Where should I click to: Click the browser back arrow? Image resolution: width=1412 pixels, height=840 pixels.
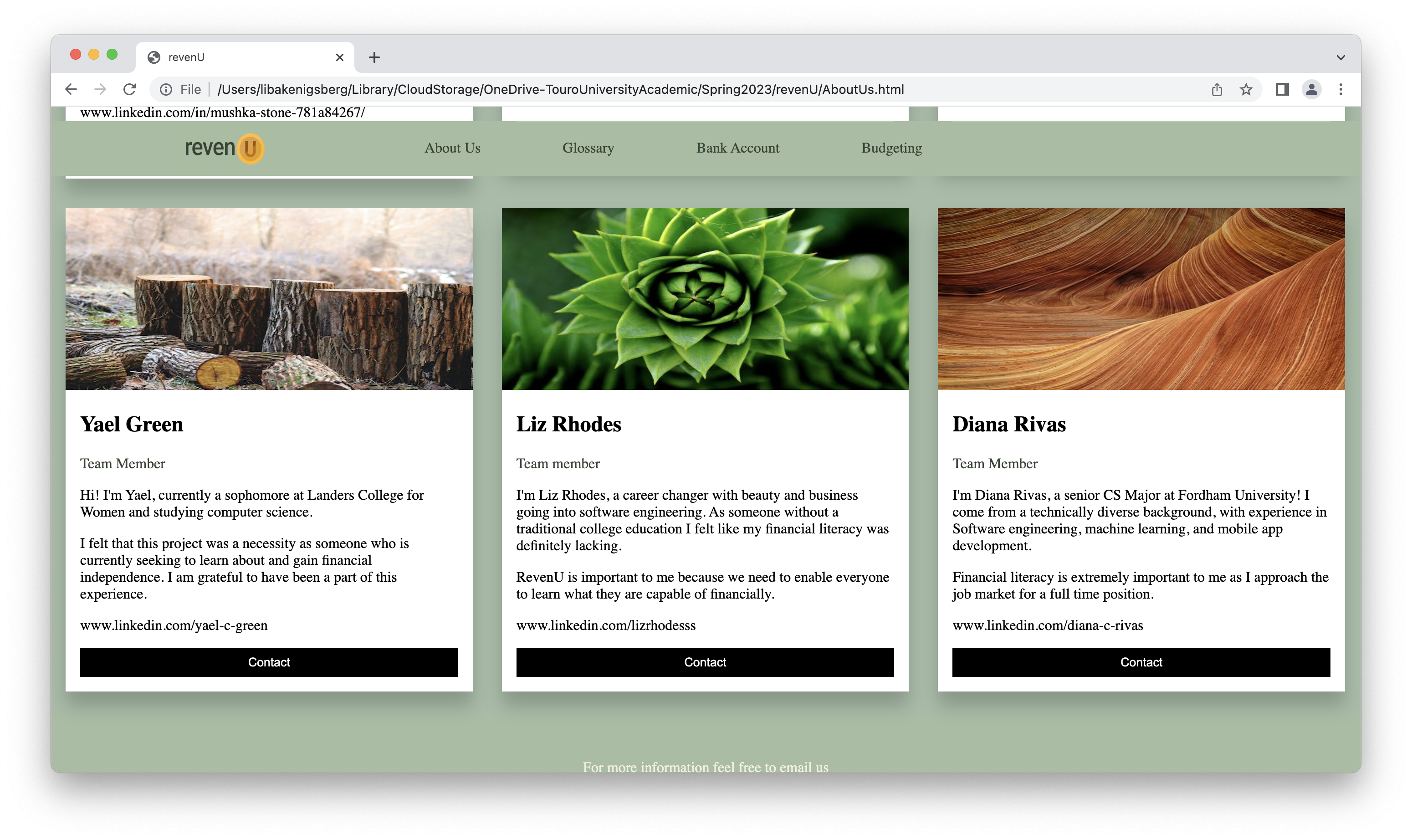click(x=71, y=89)
